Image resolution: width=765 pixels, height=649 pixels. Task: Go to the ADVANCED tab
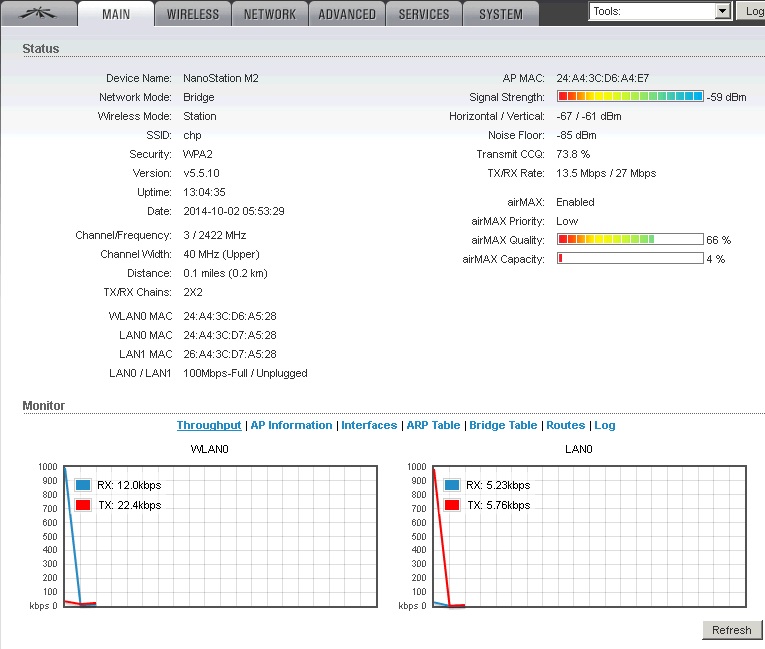[347, 14]
